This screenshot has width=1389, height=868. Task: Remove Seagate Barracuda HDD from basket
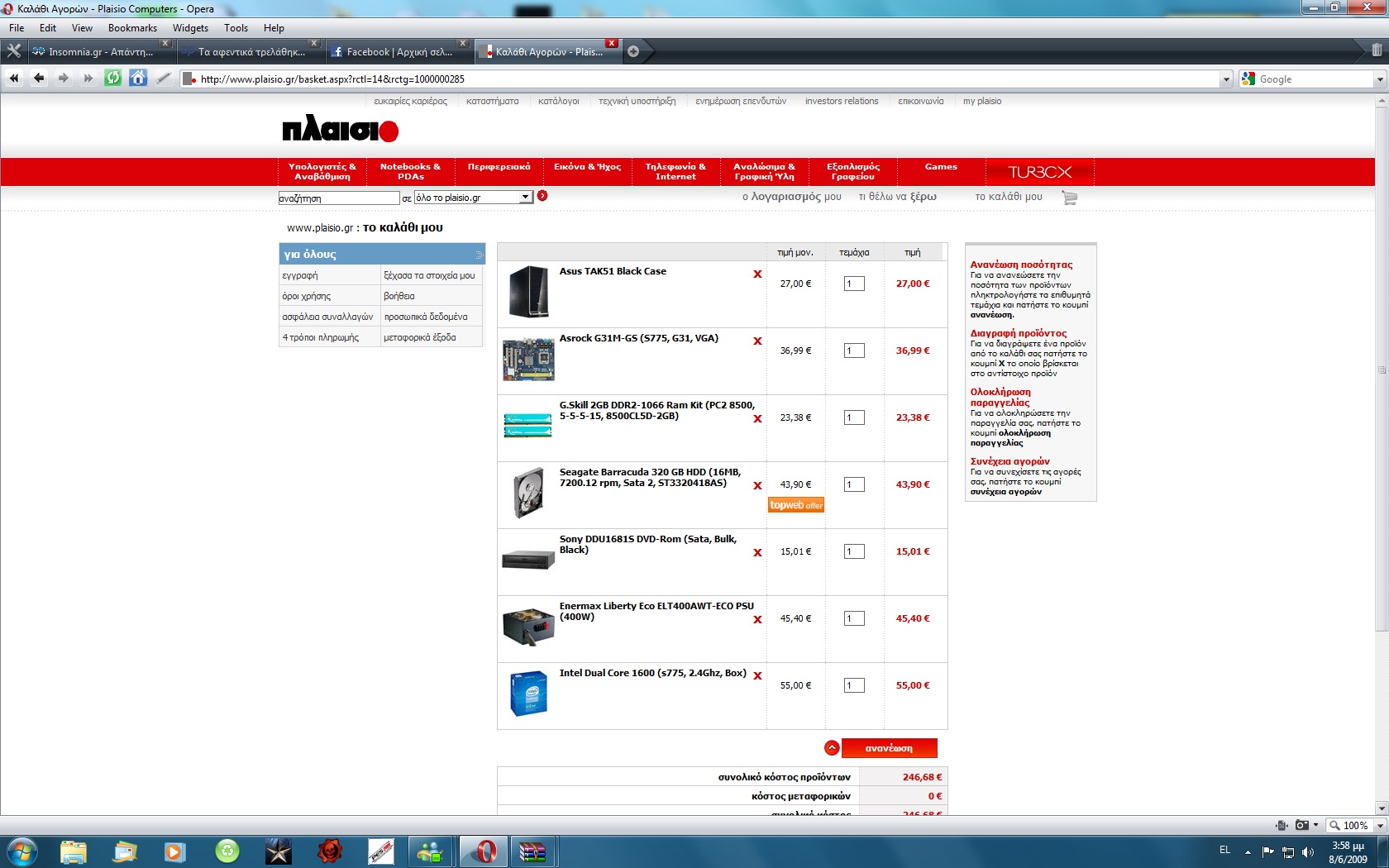(x=757, y=486)
